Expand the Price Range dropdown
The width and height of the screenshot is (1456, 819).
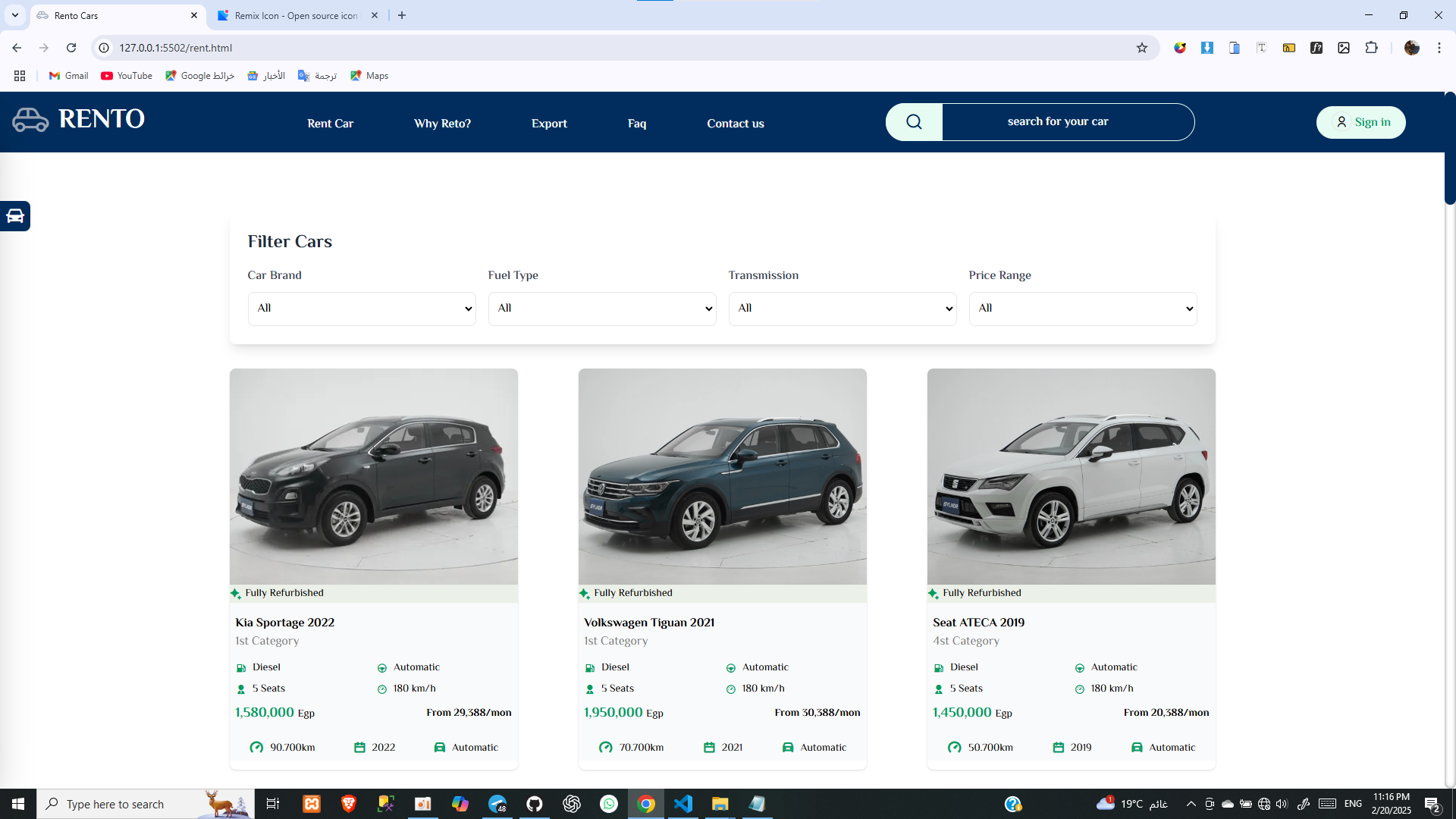point(1083,309)
